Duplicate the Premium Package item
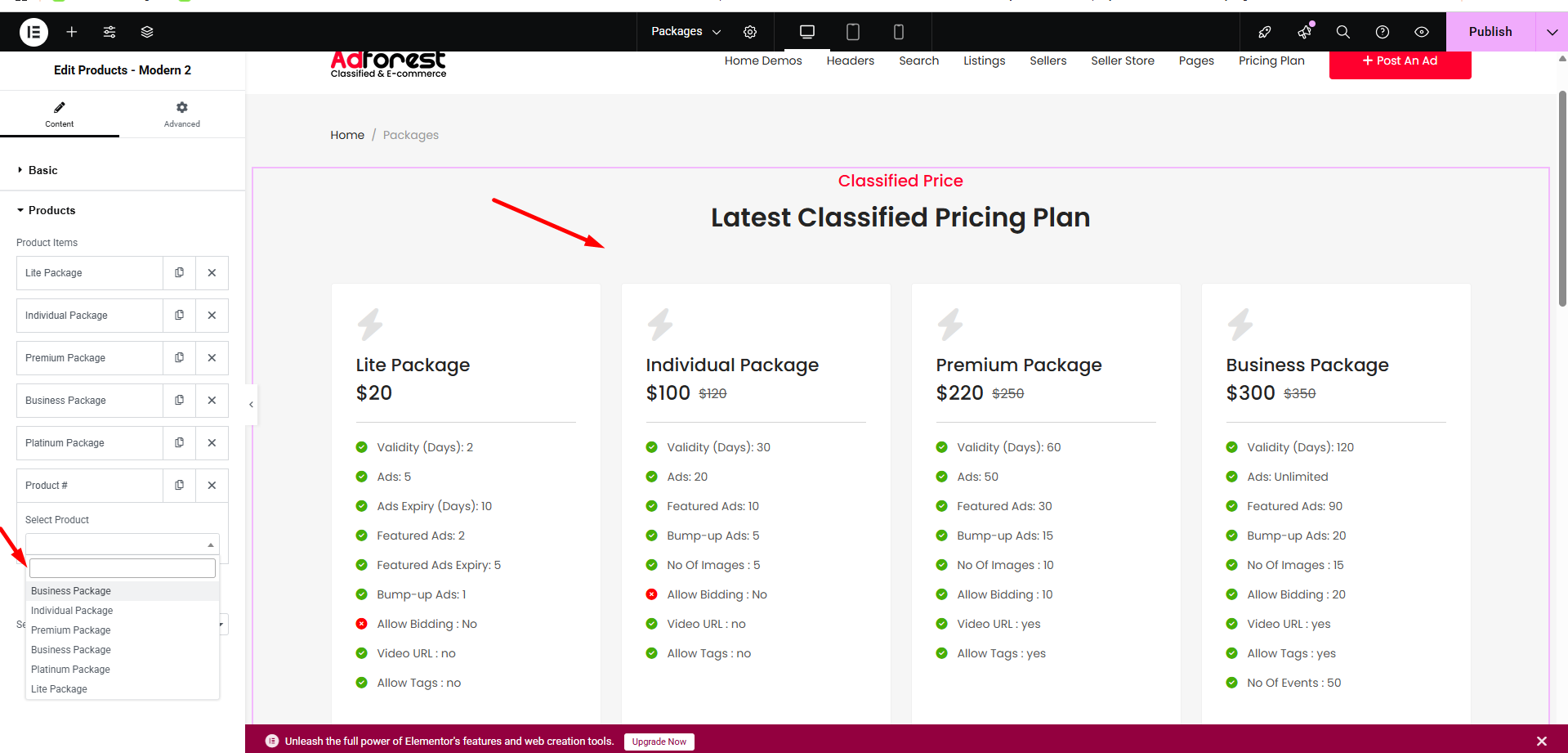 tap(179, 358)
